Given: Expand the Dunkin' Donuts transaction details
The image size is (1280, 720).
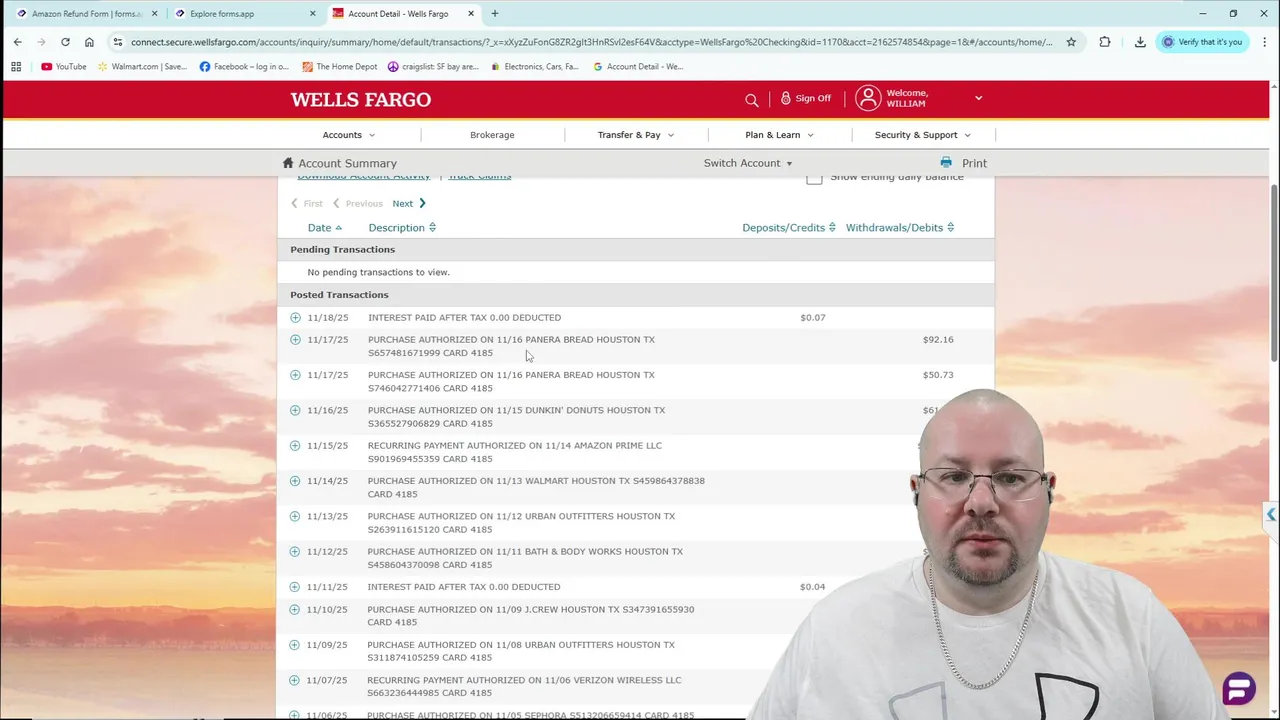Looking at the screenshot, I should point(295,410).
